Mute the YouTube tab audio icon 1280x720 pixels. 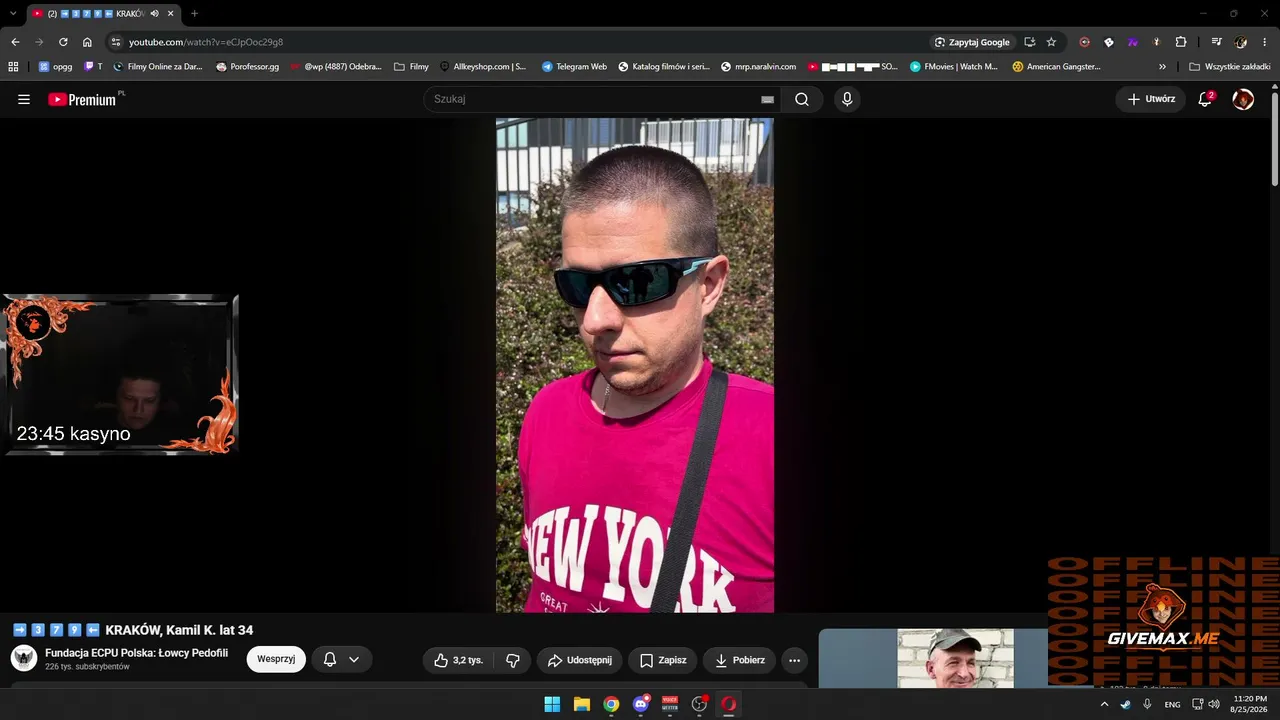point(155,13)
